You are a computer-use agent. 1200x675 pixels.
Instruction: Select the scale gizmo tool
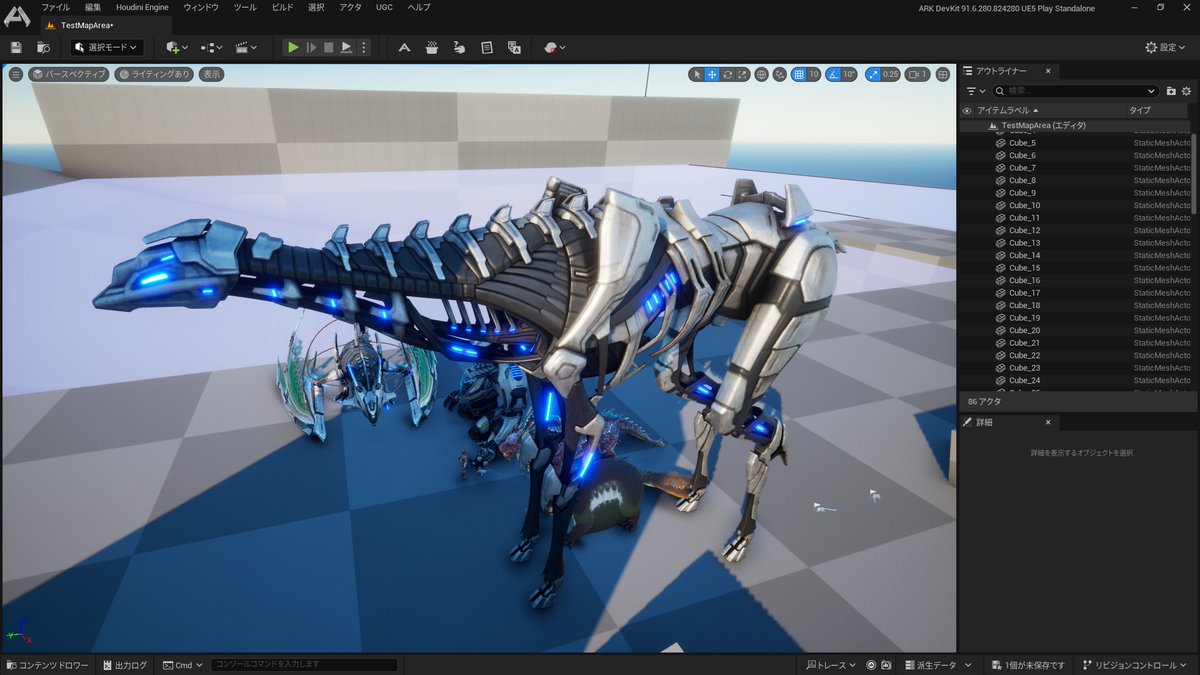click(742, 74)
